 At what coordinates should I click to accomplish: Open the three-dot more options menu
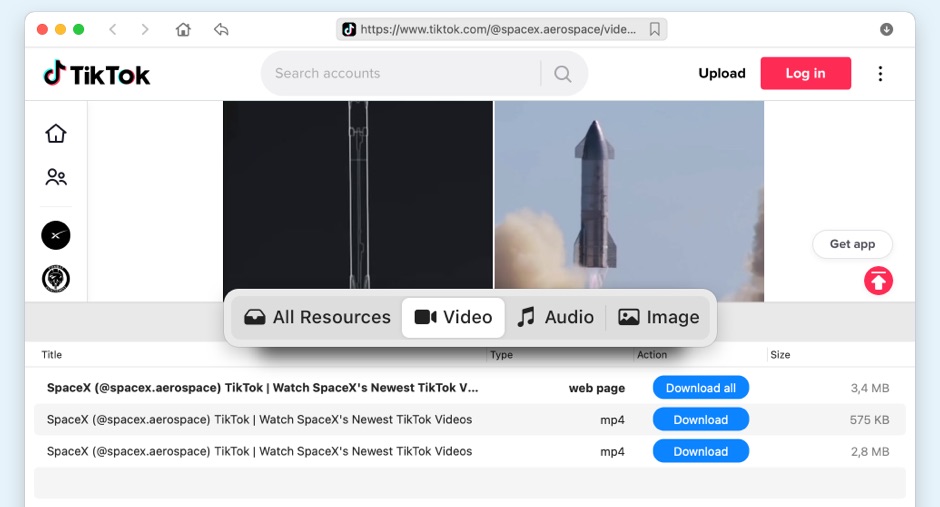pyautogui.click(x=880, y=74)
